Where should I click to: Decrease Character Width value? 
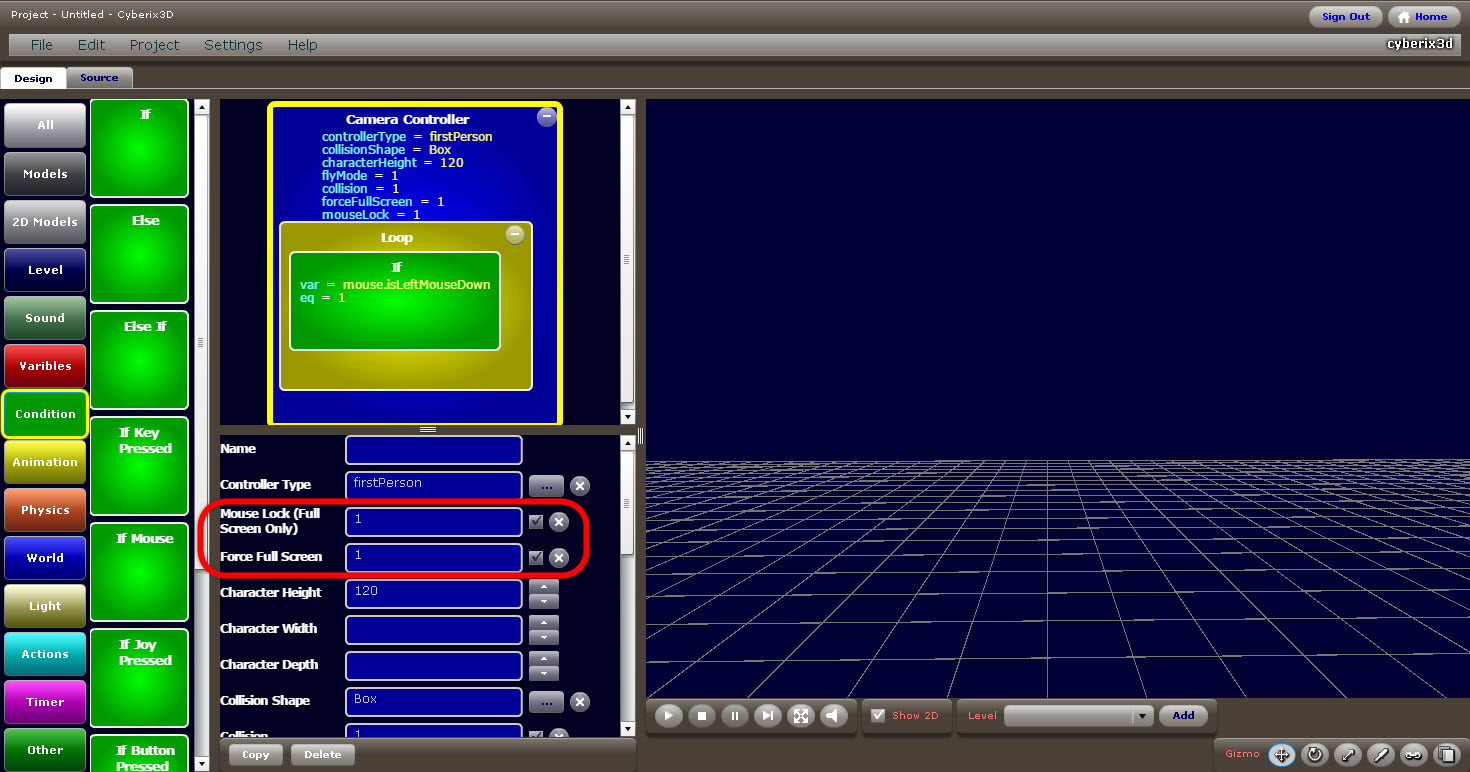tap(543, 637)
